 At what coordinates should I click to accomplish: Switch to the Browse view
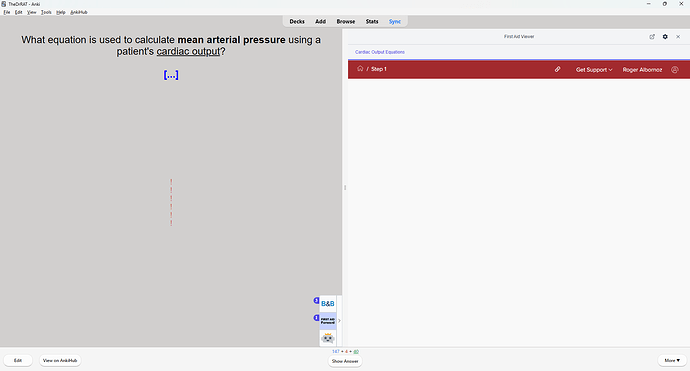click(x=346, y=22)
